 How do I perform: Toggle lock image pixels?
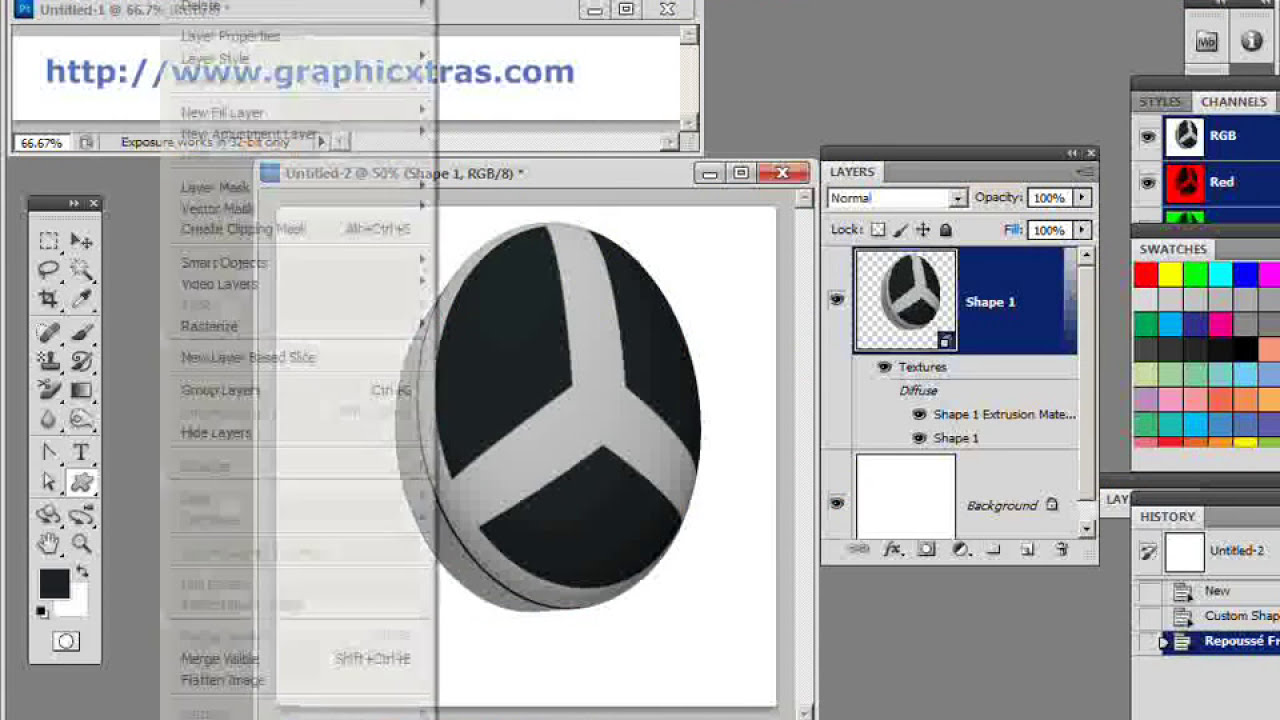[x=900, y=230]
